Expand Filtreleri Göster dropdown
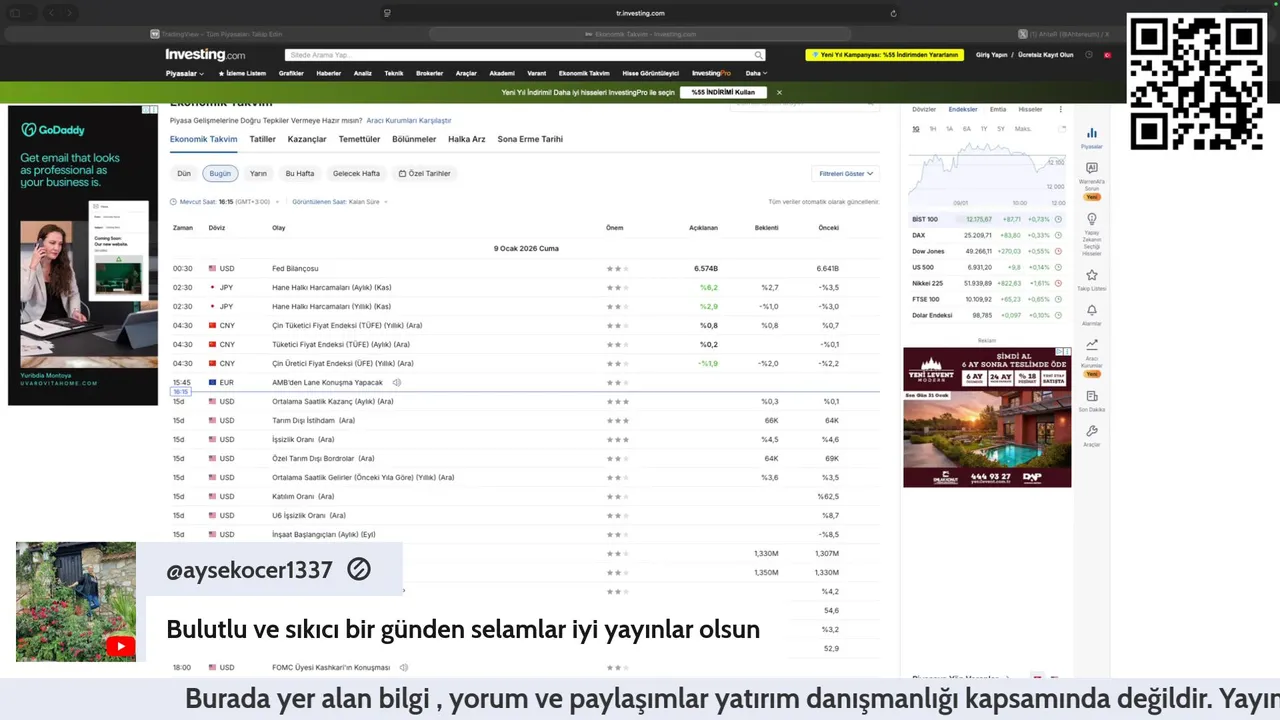Image resolution: width=1280 pixels, height=720 pixels. point(846,173)
